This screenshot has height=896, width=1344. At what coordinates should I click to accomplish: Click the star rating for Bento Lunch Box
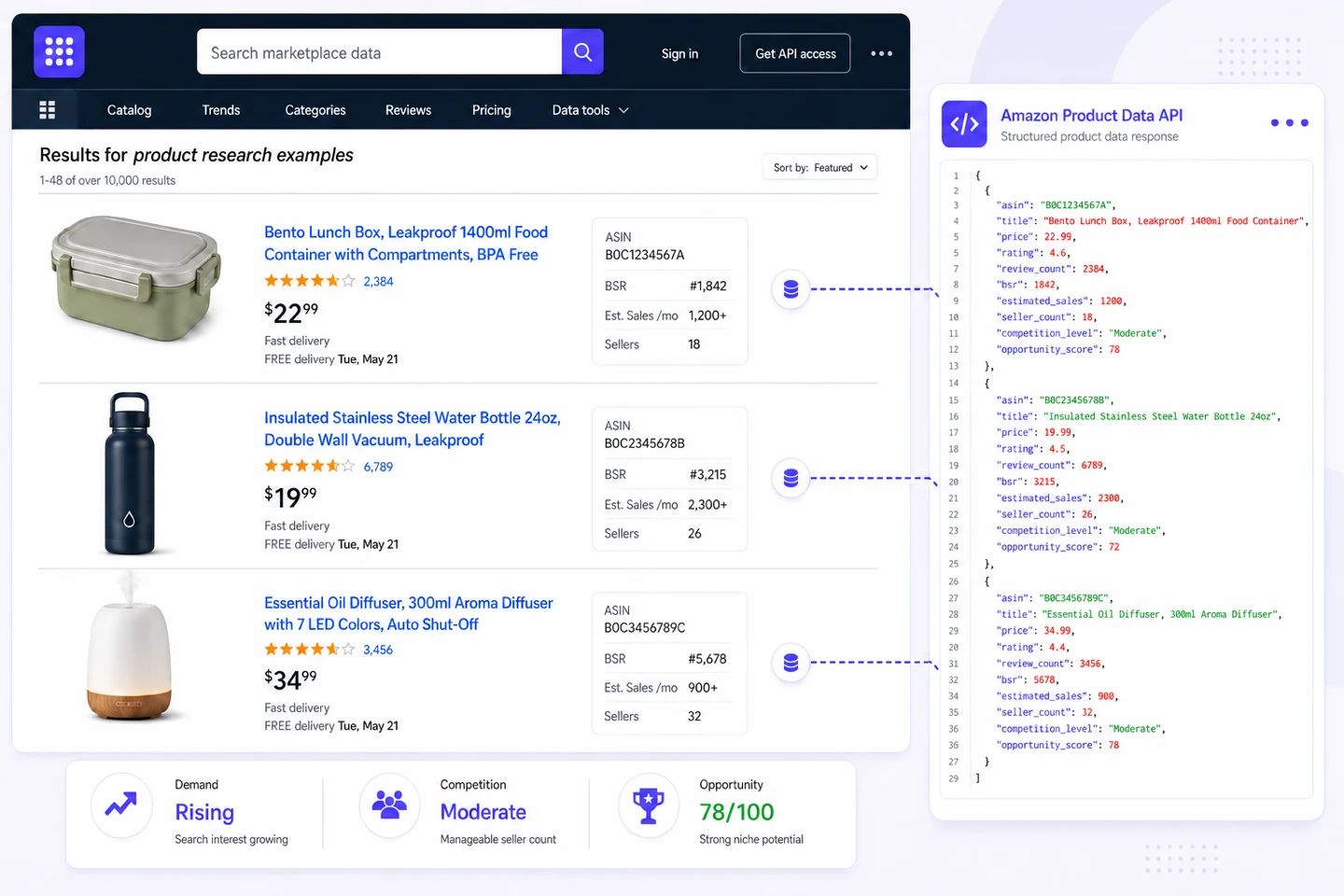[x=310, y=281]
